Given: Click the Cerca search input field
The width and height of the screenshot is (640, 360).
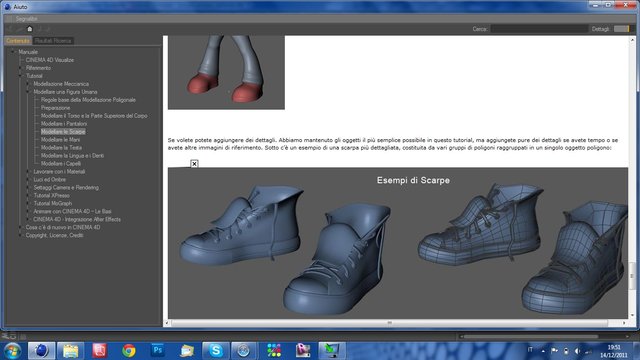Looking at the screenshot, I should 539,29.
